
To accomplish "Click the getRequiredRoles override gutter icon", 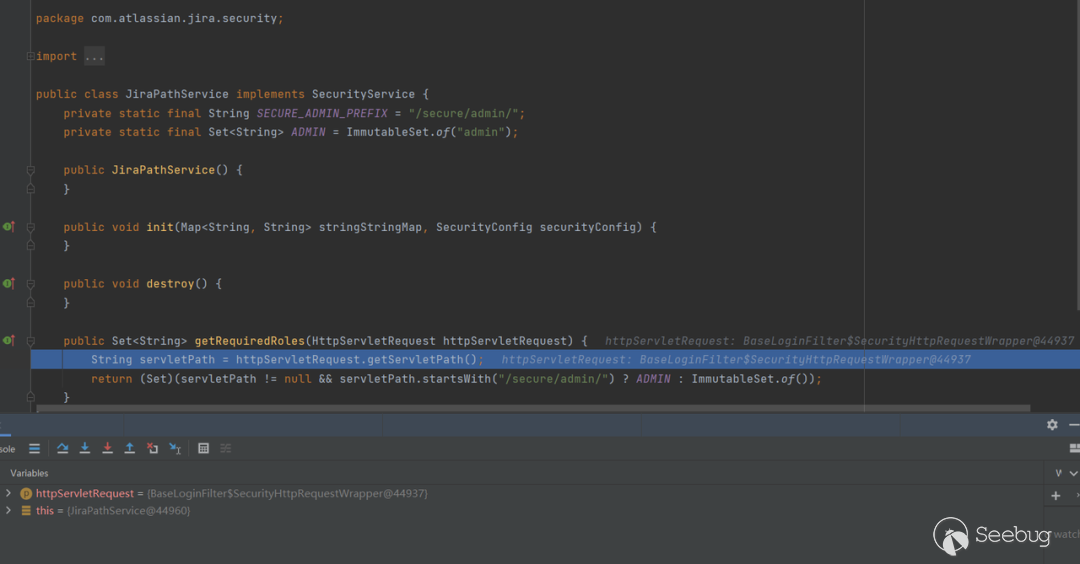I will (x=8, y=340).
